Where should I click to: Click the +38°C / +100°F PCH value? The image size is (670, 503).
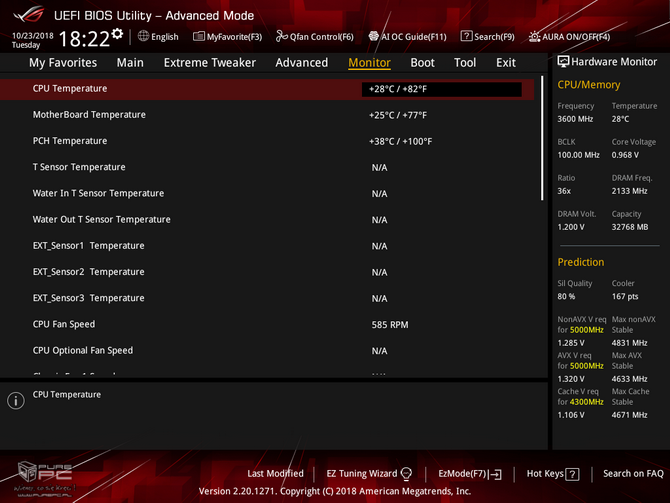[x=400, y=141]
